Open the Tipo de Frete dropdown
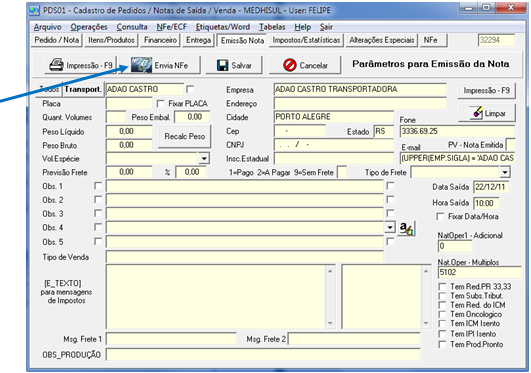The image size is (531, 373). tap(505, 172)
